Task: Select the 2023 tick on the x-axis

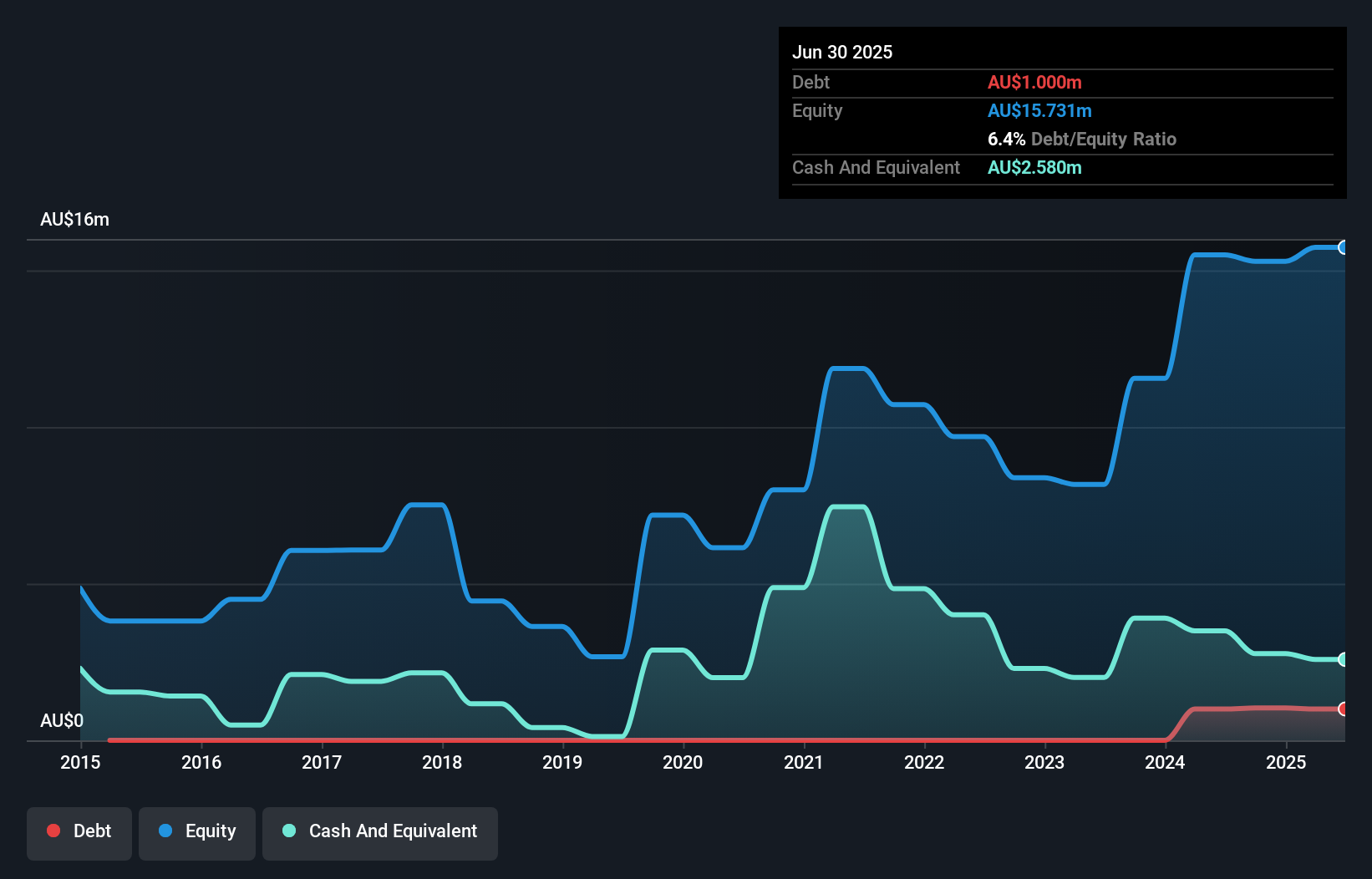Action: coord(1044,762)
